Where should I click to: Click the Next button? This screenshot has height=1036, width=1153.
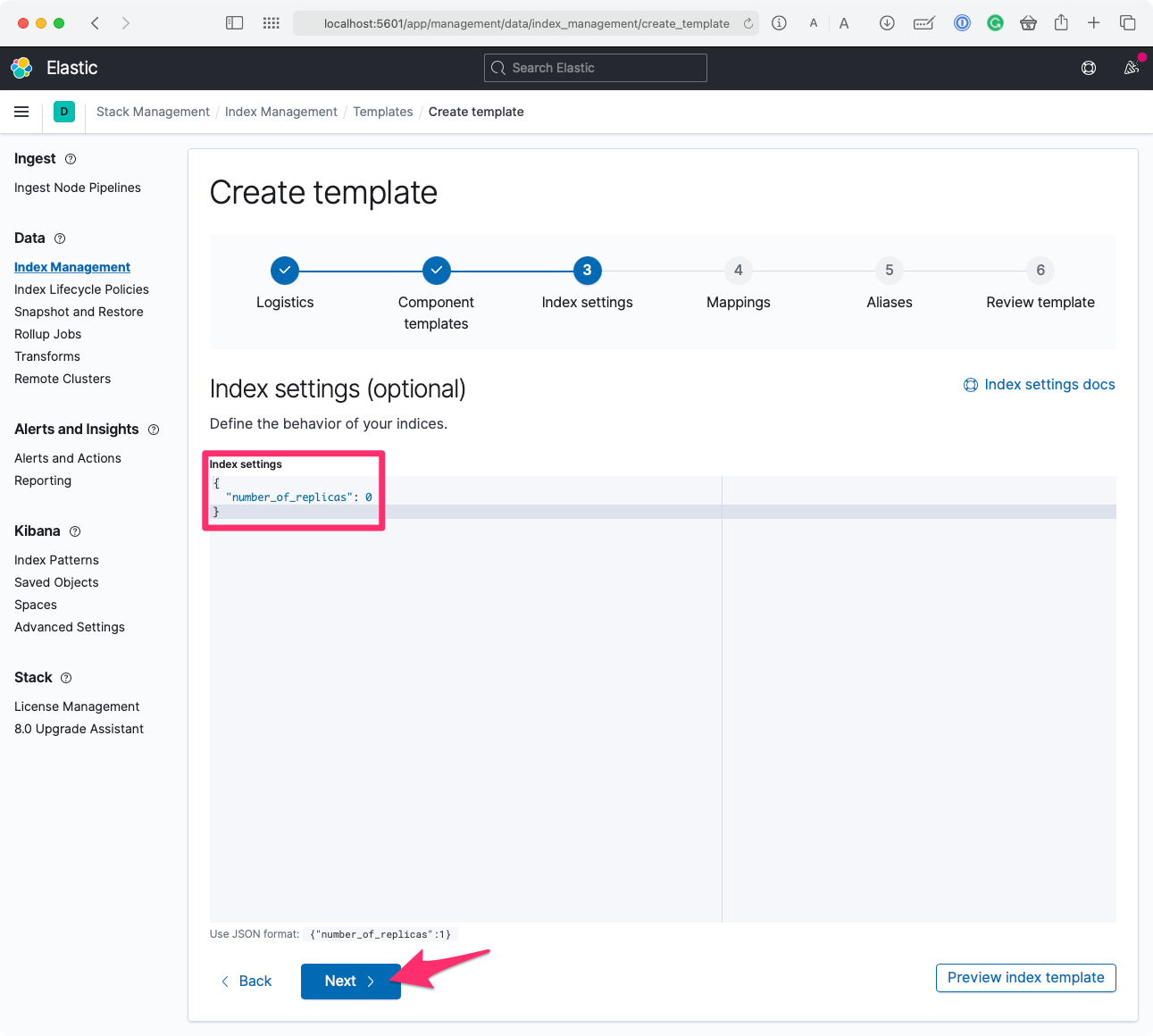(x=350, y=981)
